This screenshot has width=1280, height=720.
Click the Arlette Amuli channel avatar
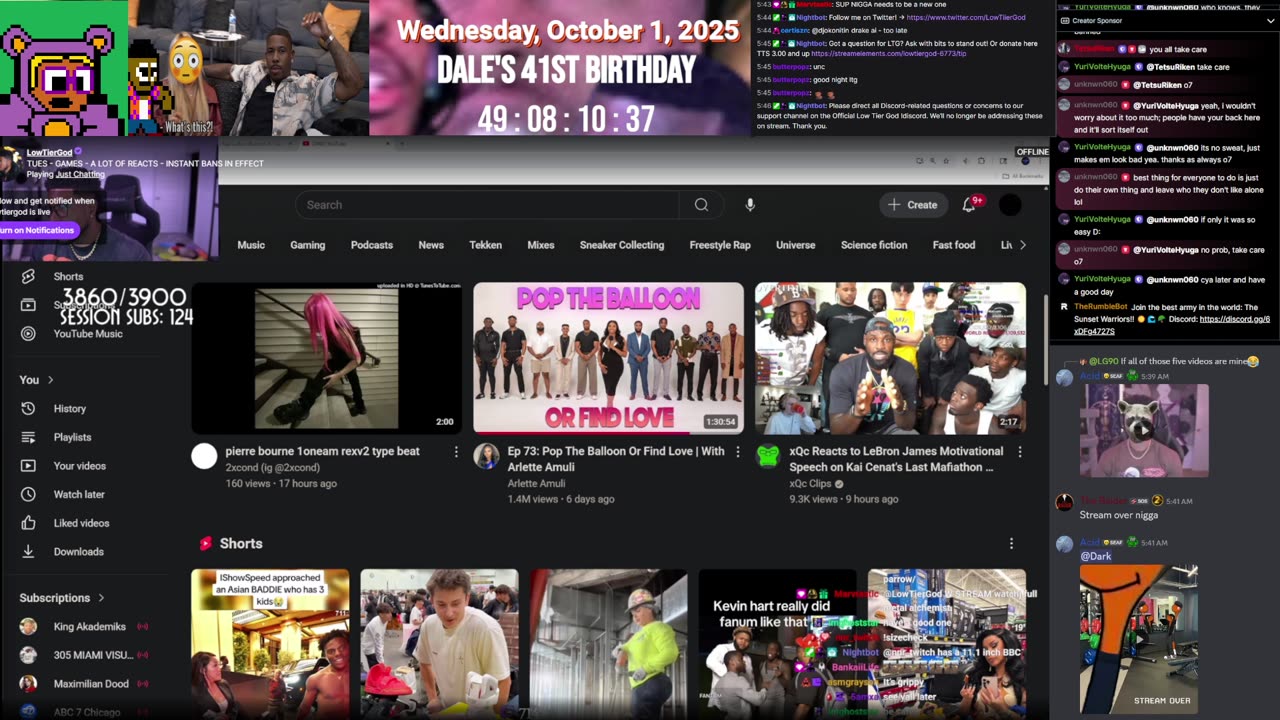(x=486, y=456)
